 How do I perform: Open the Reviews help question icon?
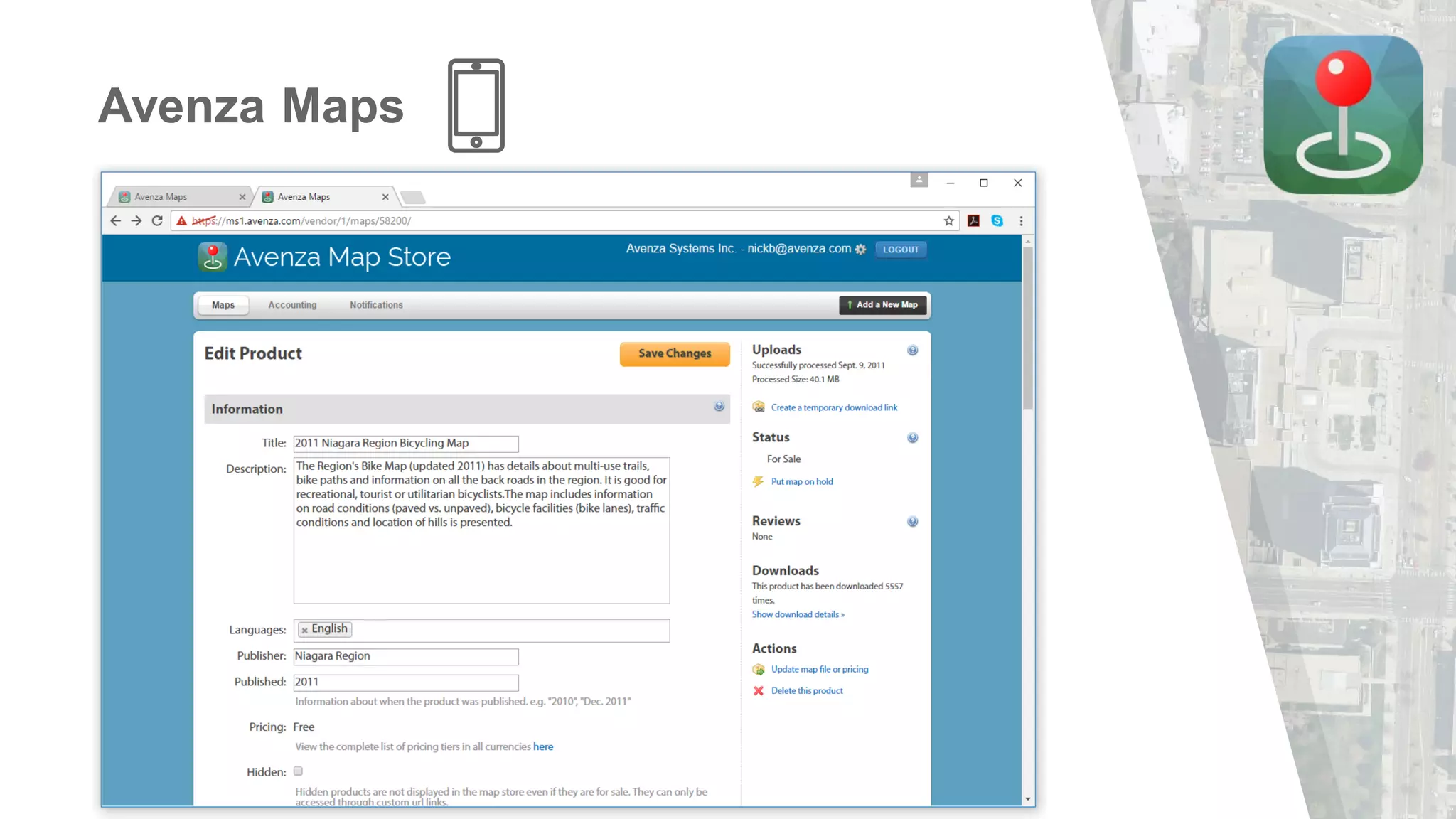click(912, 522)
